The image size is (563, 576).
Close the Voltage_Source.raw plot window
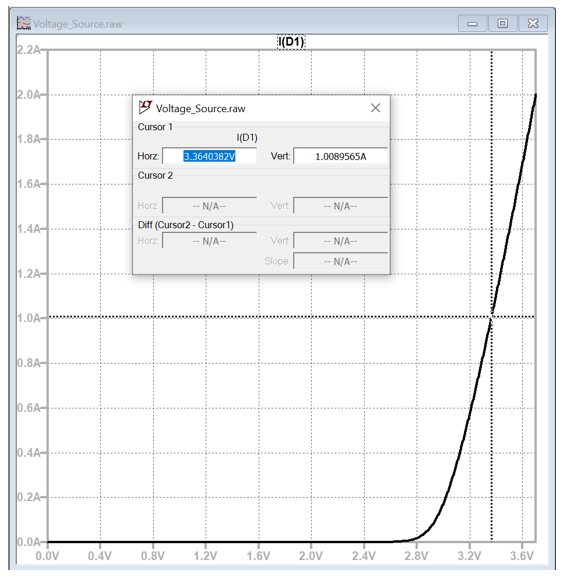tap(533, 24)
